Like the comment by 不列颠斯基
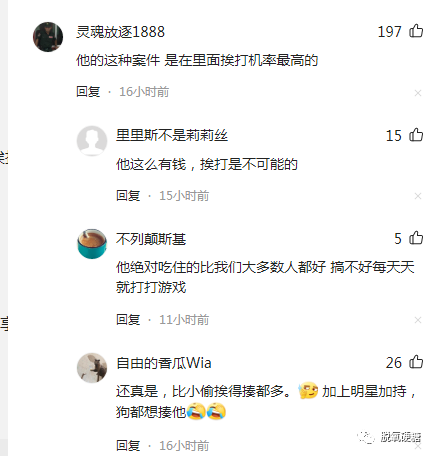434x456 pixels. (x=416, y=238)
